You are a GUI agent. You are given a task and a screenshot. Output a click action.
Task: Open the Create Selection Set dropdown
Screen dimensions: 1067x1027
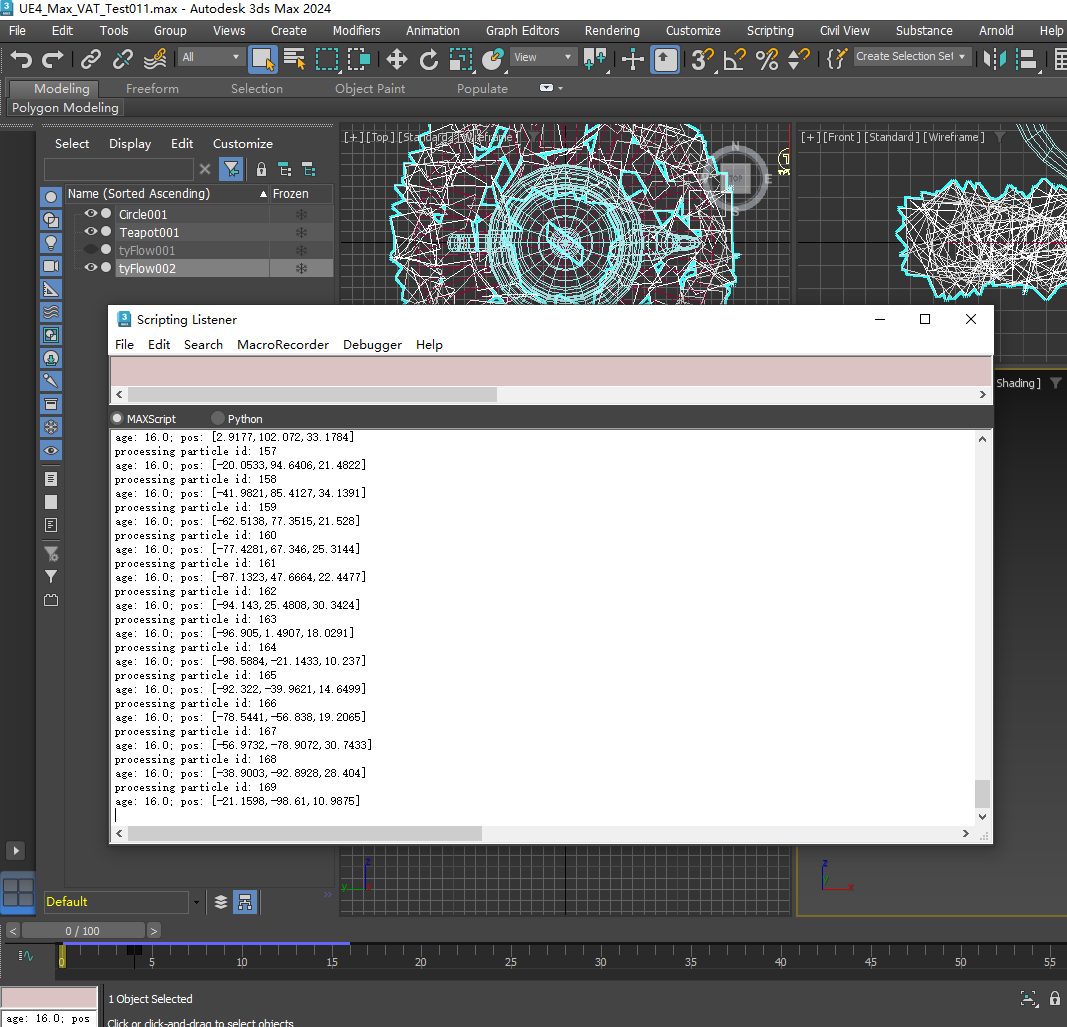911,56
